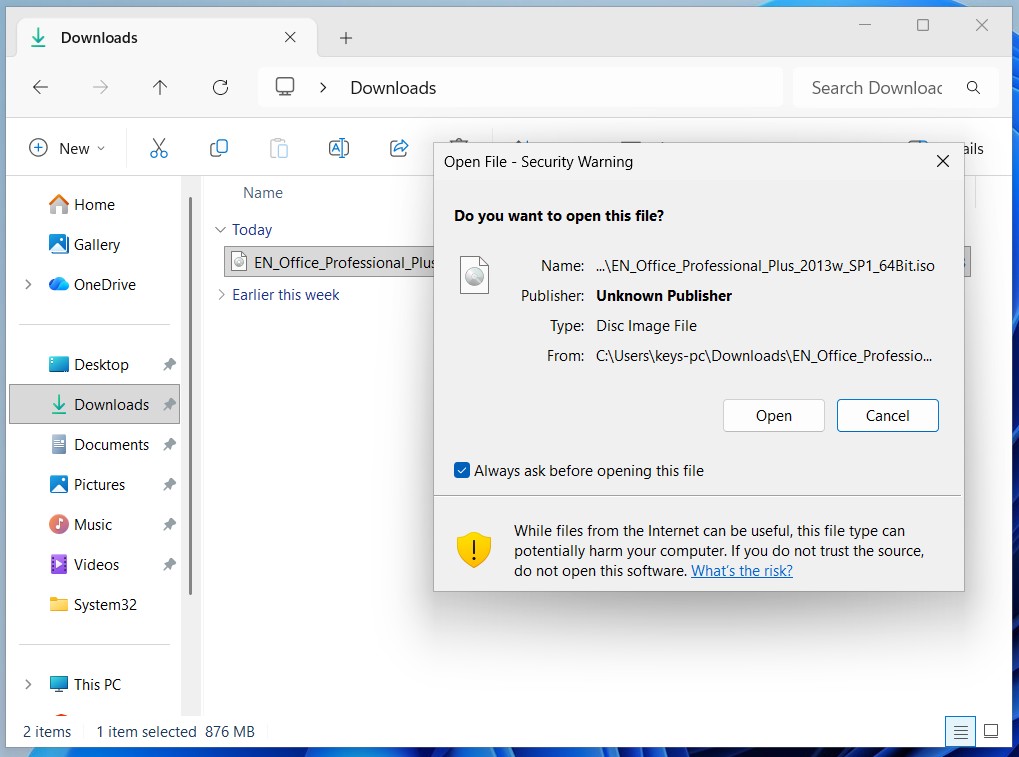1019x757 pixels.
Task: Select the details view toggle in status bar
Action: [959, 731]
